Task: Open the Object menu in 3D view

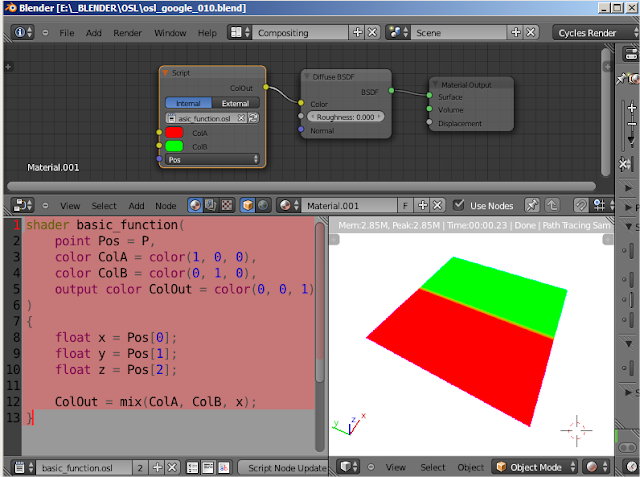Action: click(470, 467)
